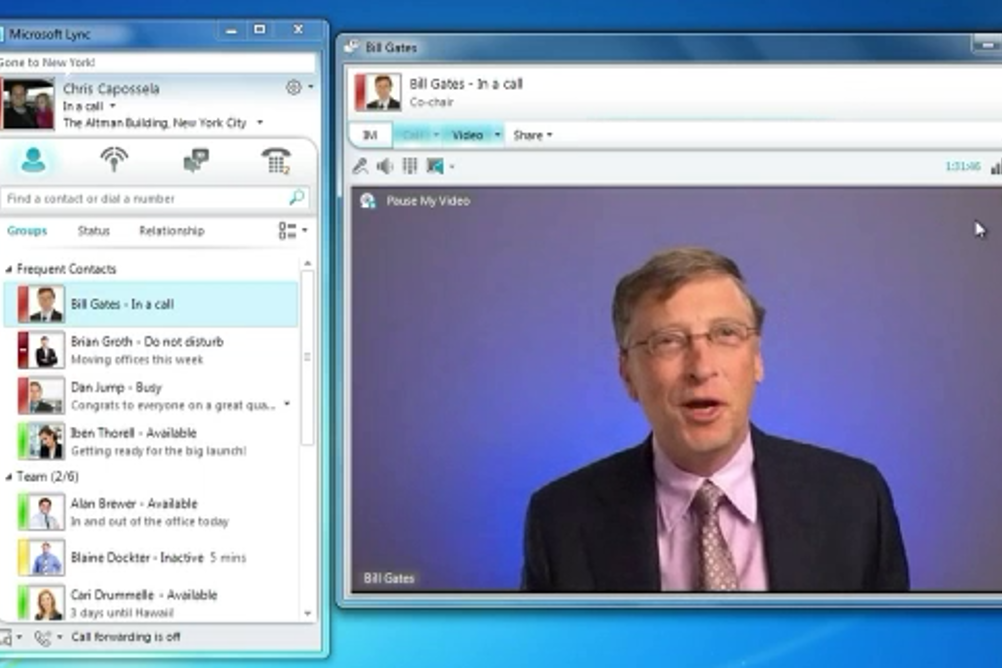The image size is (1002, 668).
Task: Click contact list scroll up arrow
Action: click(307, 263)
